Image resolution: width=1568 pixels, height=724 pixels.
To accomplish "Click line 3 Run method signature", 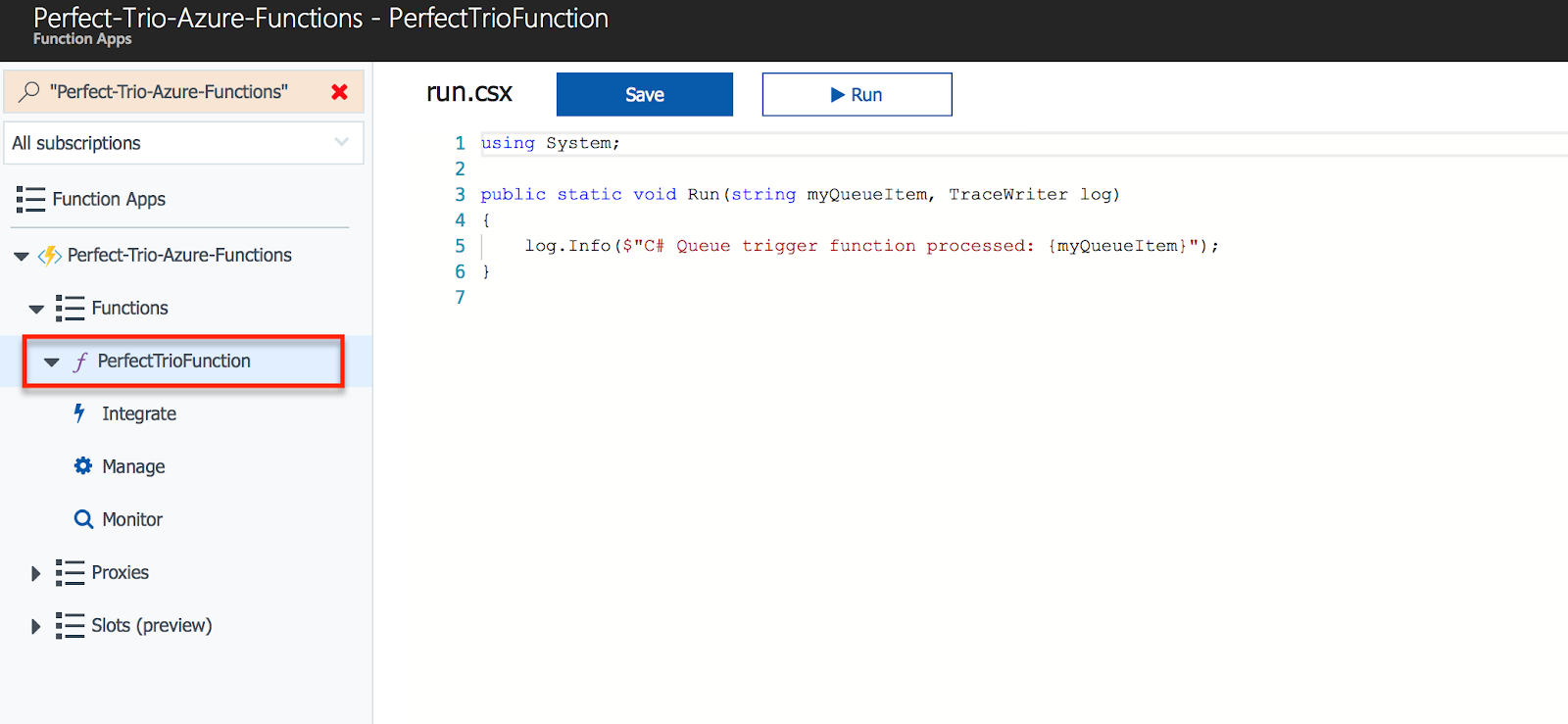I will point(800,195).
